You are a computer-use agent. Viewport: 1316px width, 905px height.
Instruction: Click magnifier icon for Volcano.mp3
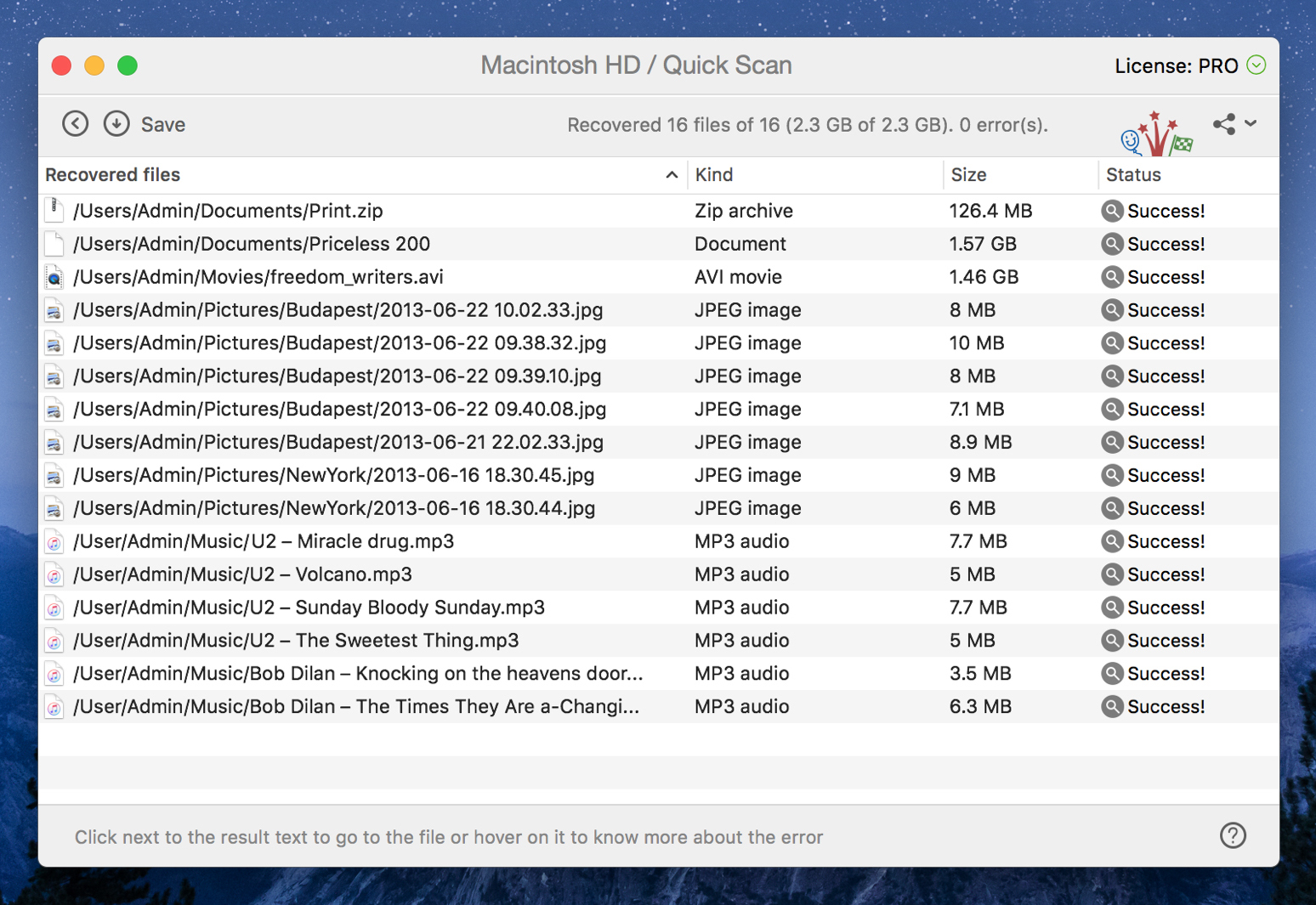[x=1112, y=574]
